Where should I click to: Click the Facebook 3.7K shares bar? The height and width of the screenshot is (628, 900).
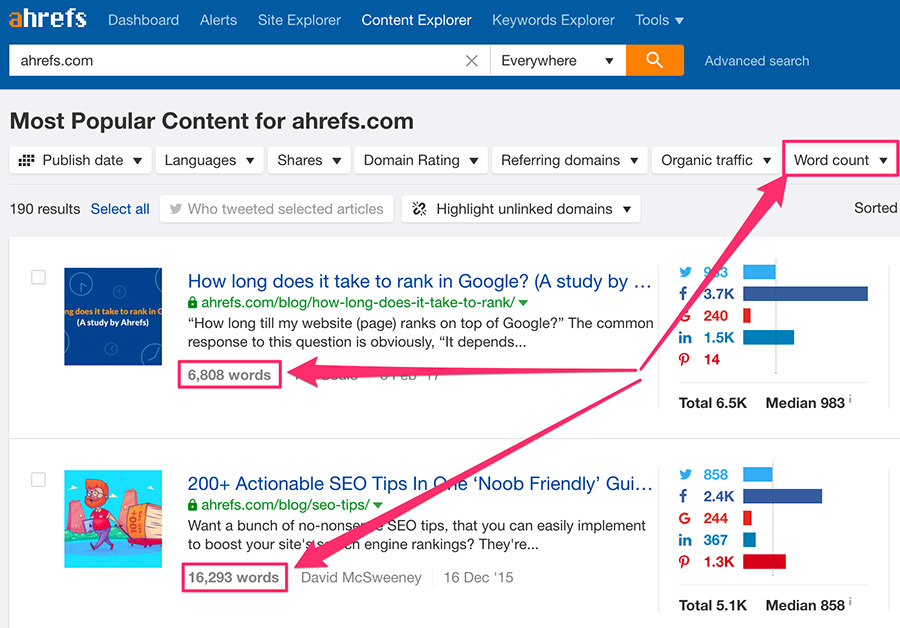805,294
